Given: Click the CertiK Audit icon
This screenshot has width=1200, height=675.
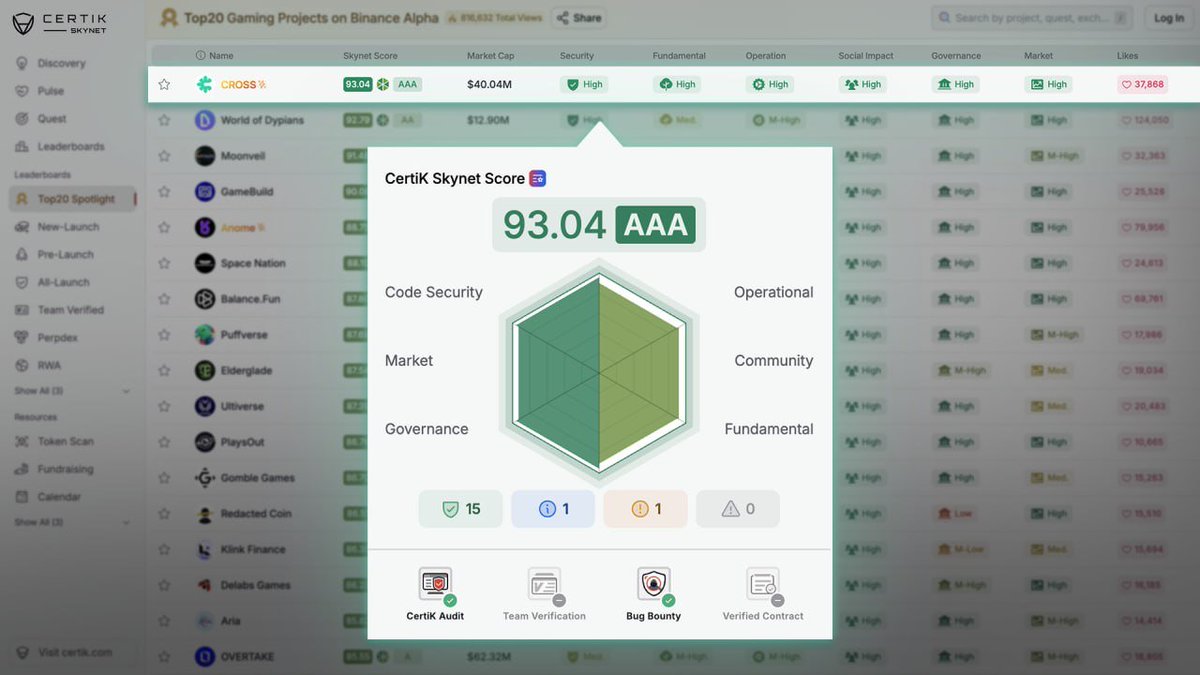Looking at the screenshot, I should 435,585.
